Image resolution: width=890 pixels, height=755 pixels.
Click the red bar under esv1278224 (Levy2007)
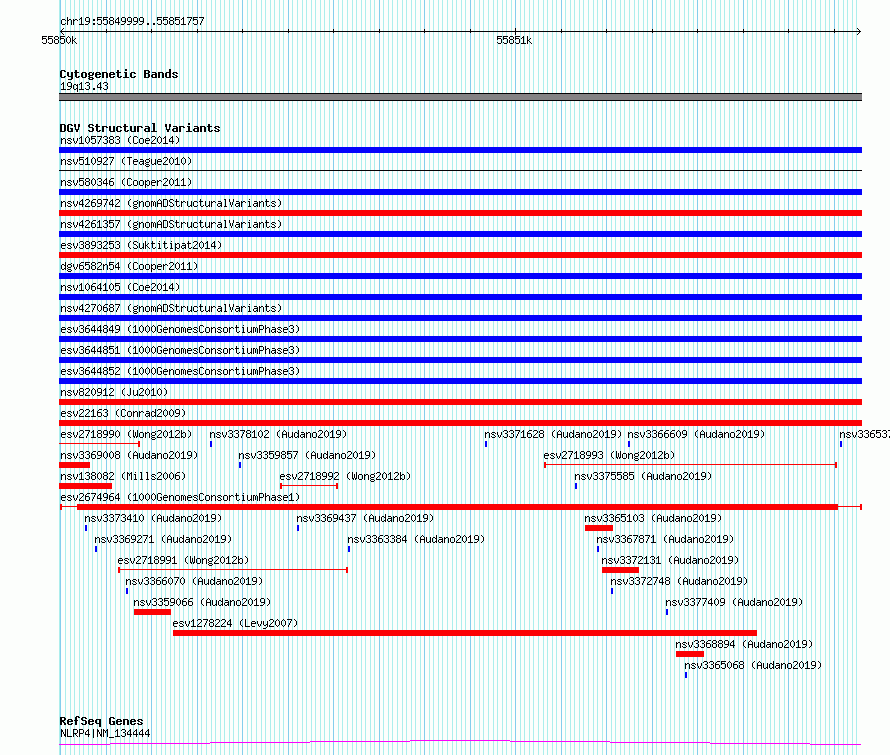click(464, 632)
